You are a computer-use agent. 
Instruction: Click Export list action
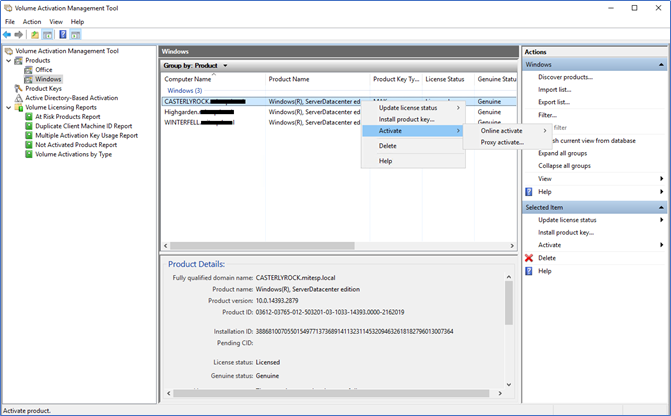click(x=554, y=102)
